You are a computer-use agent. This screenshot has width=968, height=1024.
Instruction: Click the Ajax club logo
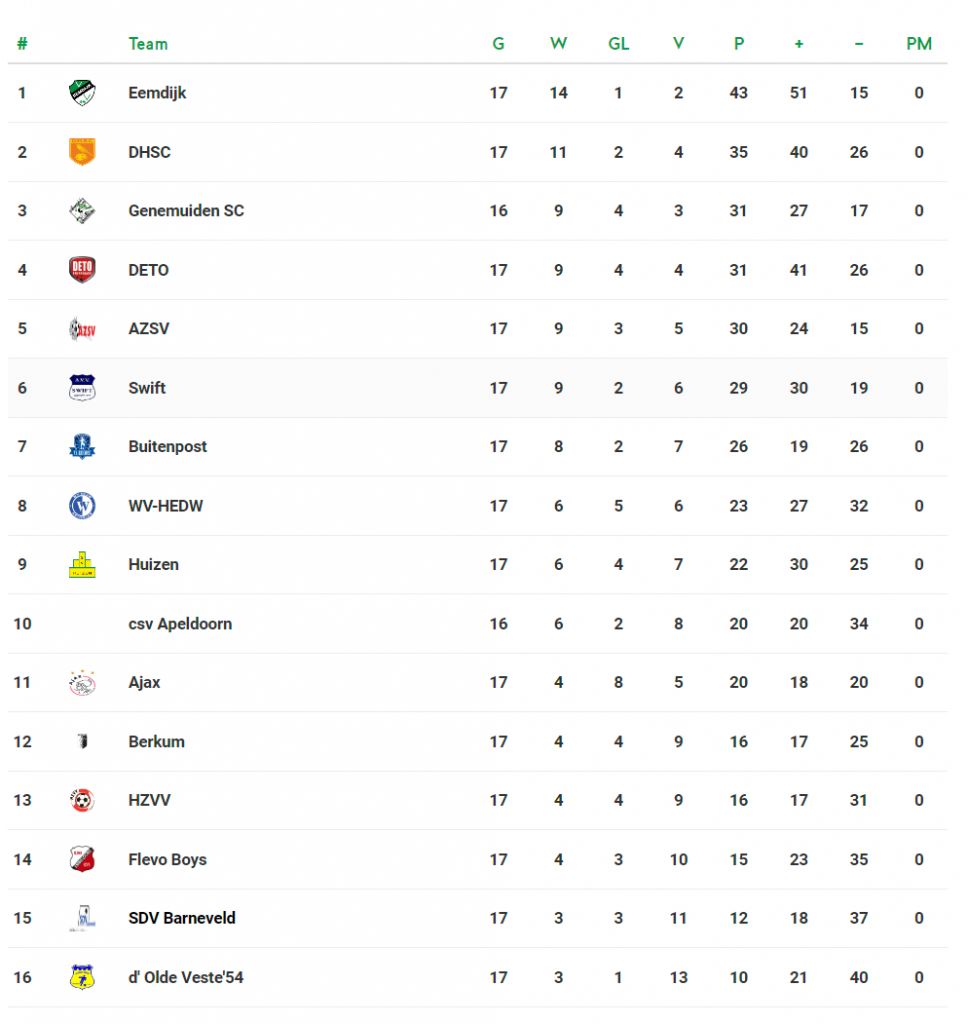pos(82,683)
